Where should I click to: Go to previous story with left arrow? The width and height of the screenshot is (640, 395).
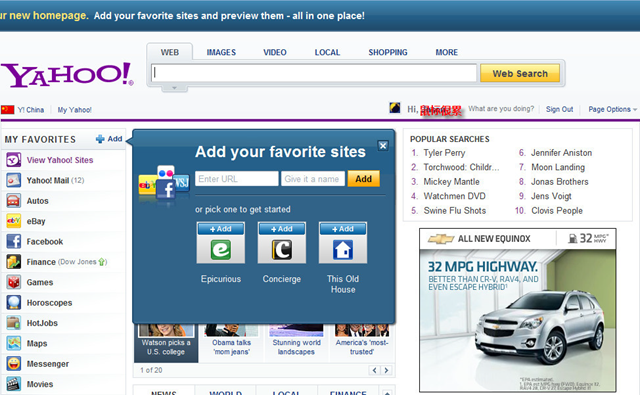point(374,370)
